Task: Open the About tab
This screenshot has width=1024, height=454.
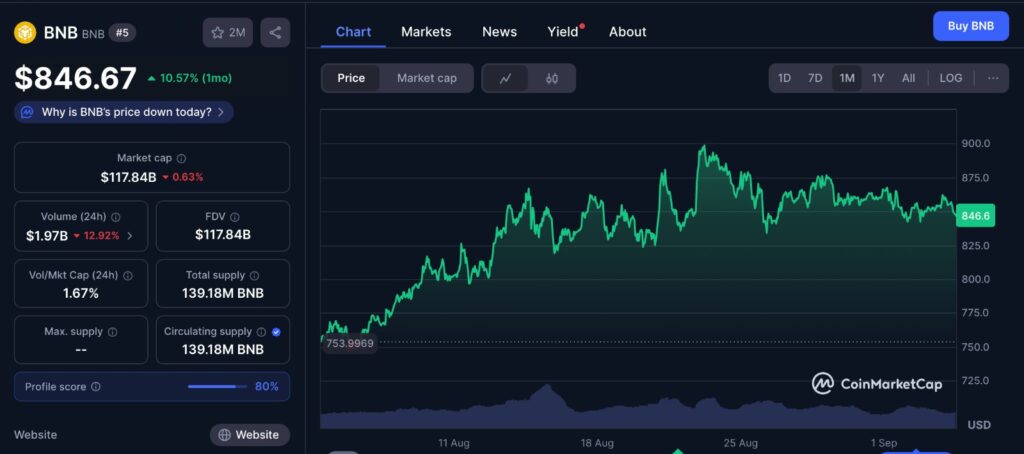Action: pyautogui.click(x=628, y=31)
